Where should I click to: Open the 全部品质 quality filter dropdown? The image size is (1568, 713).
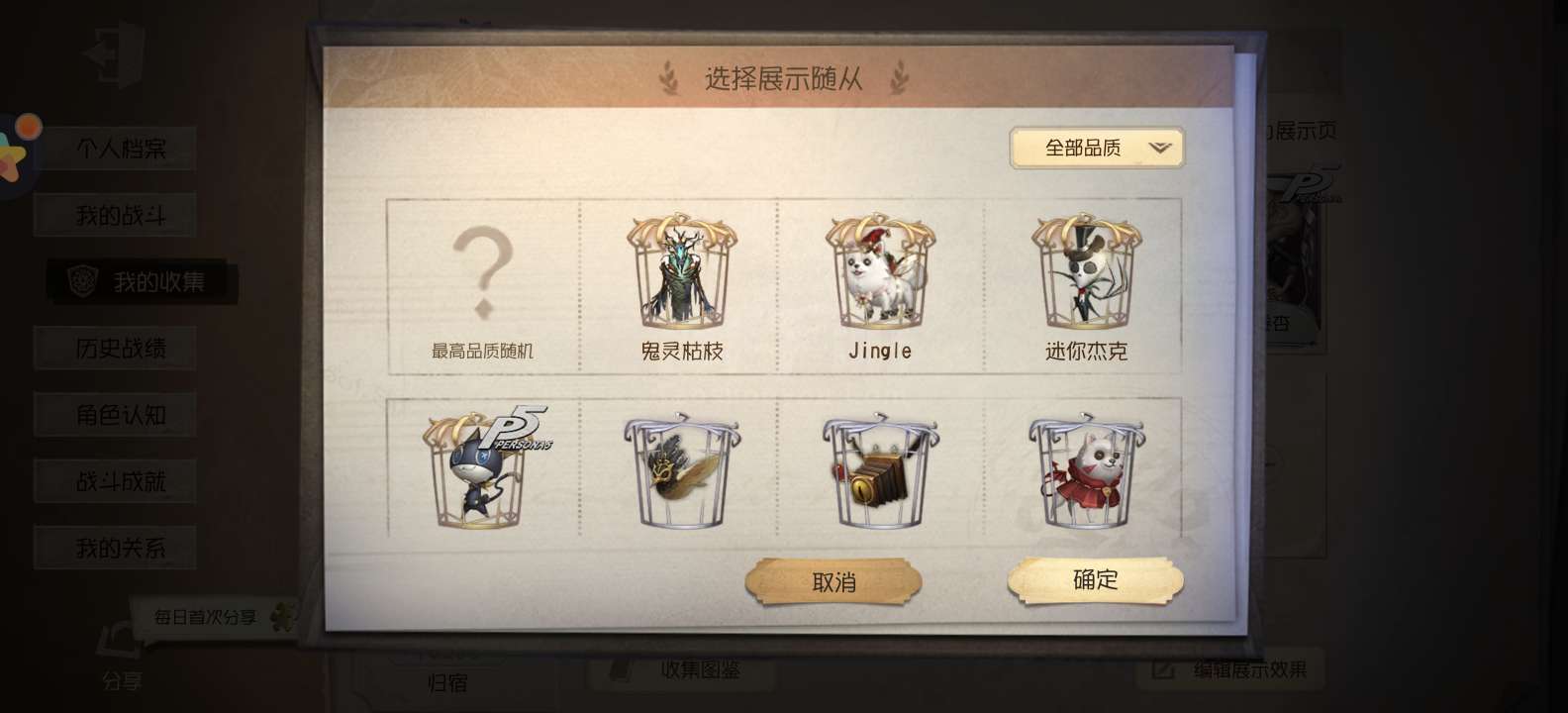[1097, 149]
